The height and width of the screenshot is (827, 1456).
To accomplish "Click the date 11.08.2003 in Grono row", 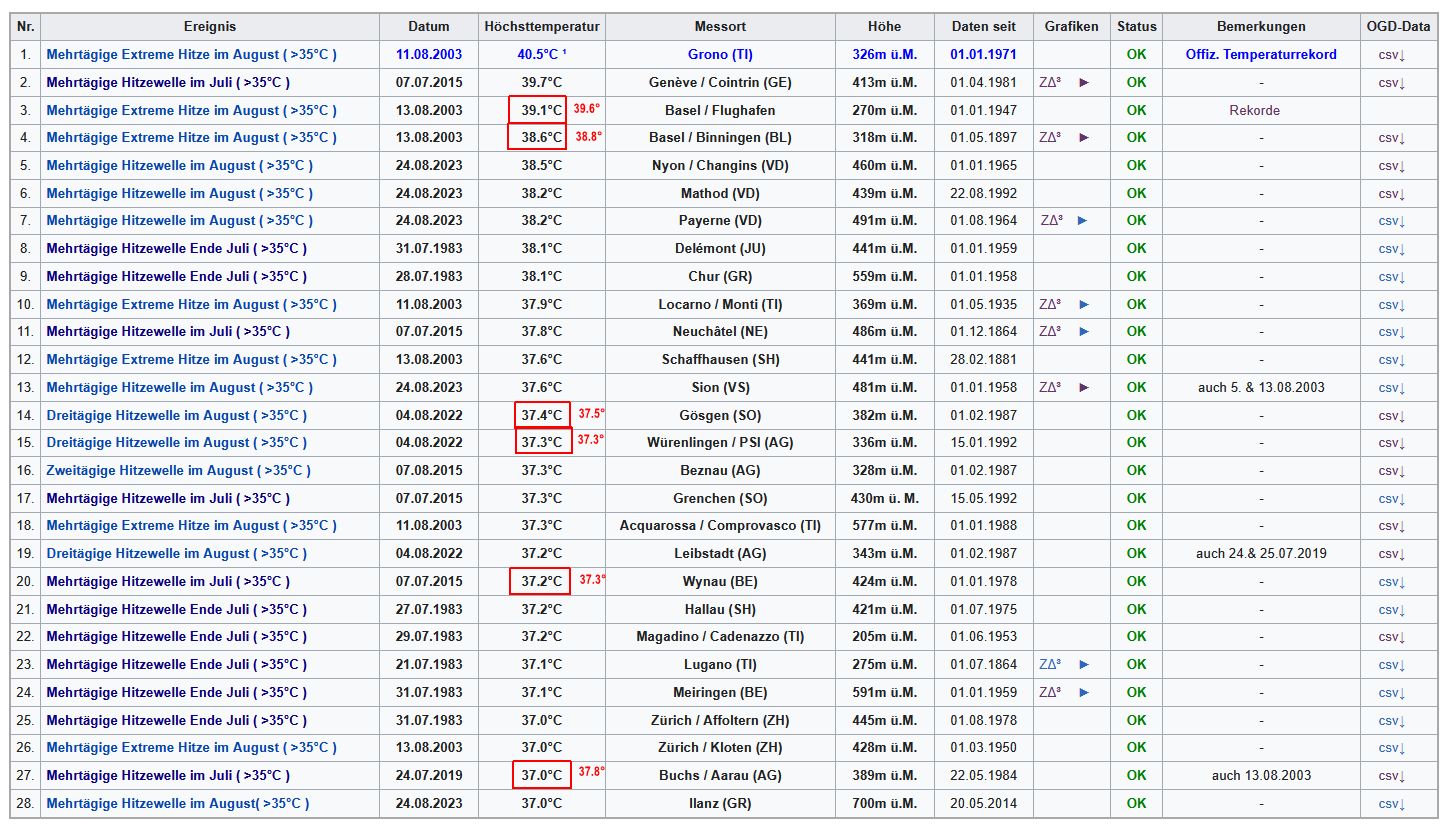I will (x=429, y=54).
